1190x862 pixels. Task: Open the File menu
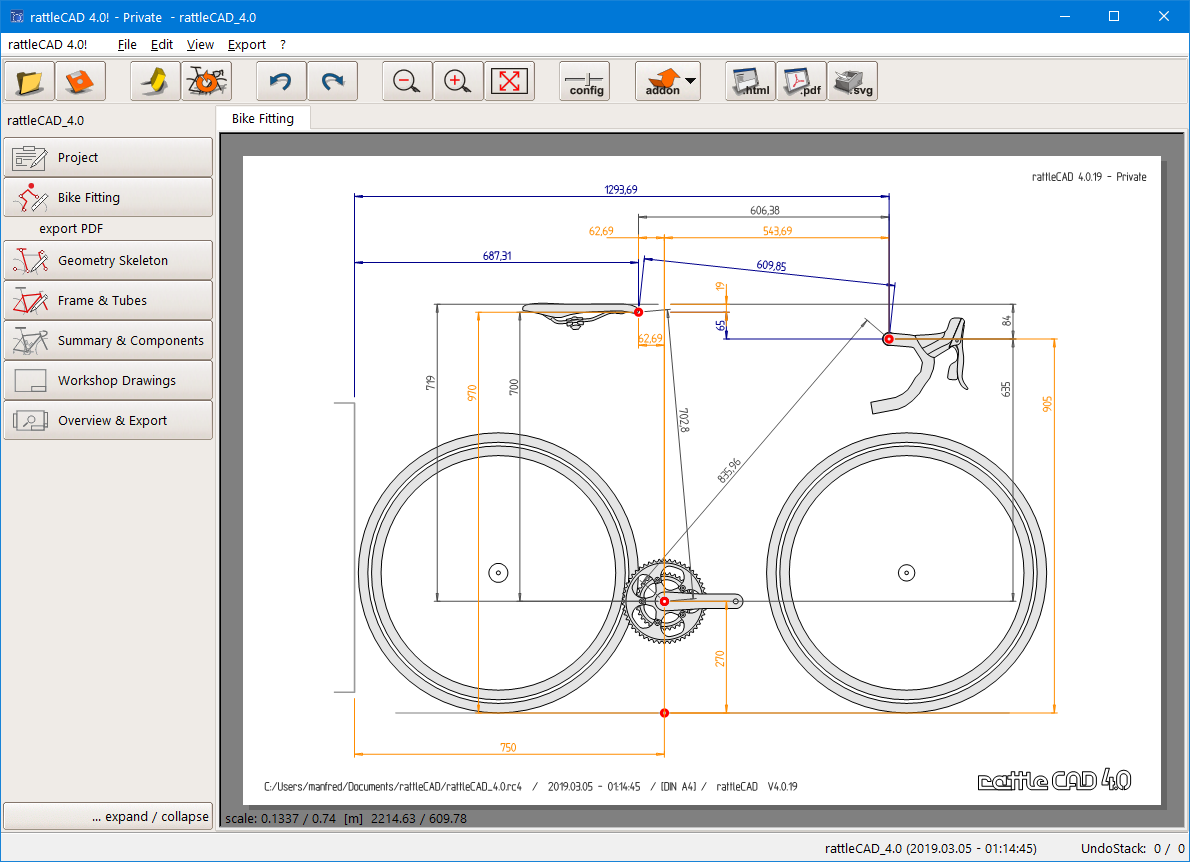click(x=127, y=45)
